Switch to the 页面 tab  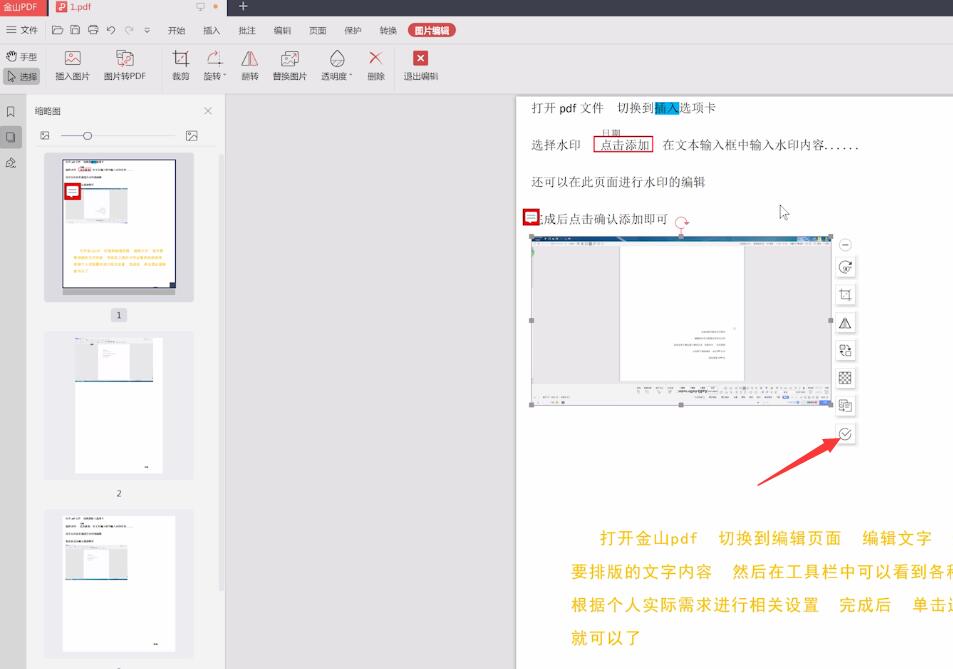pos(317,30)
